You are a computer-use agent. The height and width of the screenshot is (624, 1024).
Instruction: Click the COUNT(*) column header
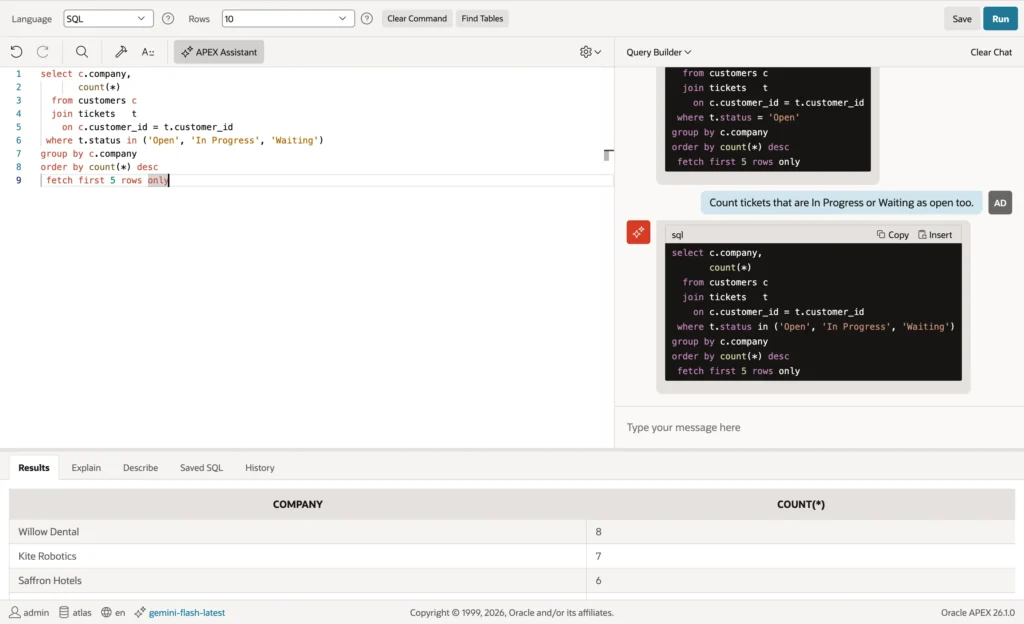(801, 504)
